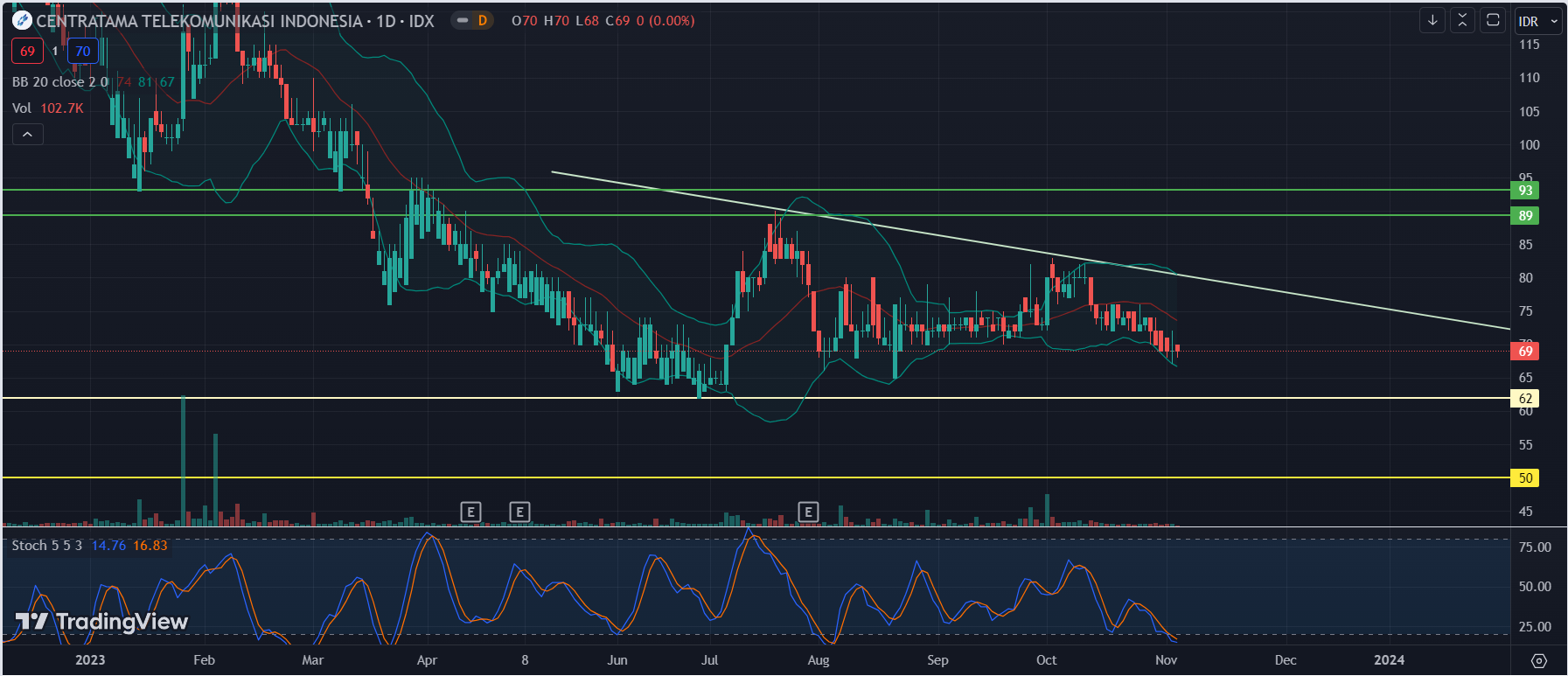Click the TradingView logo

click(x=102, y=622)
